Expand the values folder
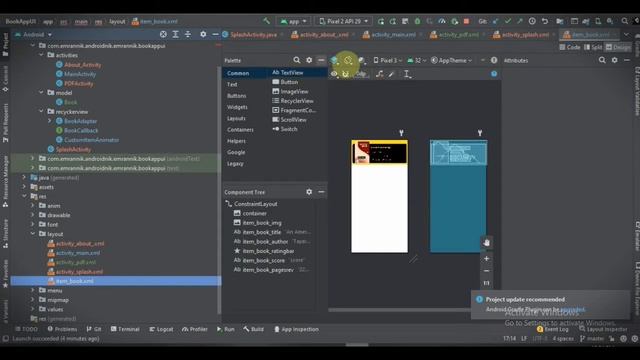The height and width of the screenshot is (360, 640). [33, 309]
